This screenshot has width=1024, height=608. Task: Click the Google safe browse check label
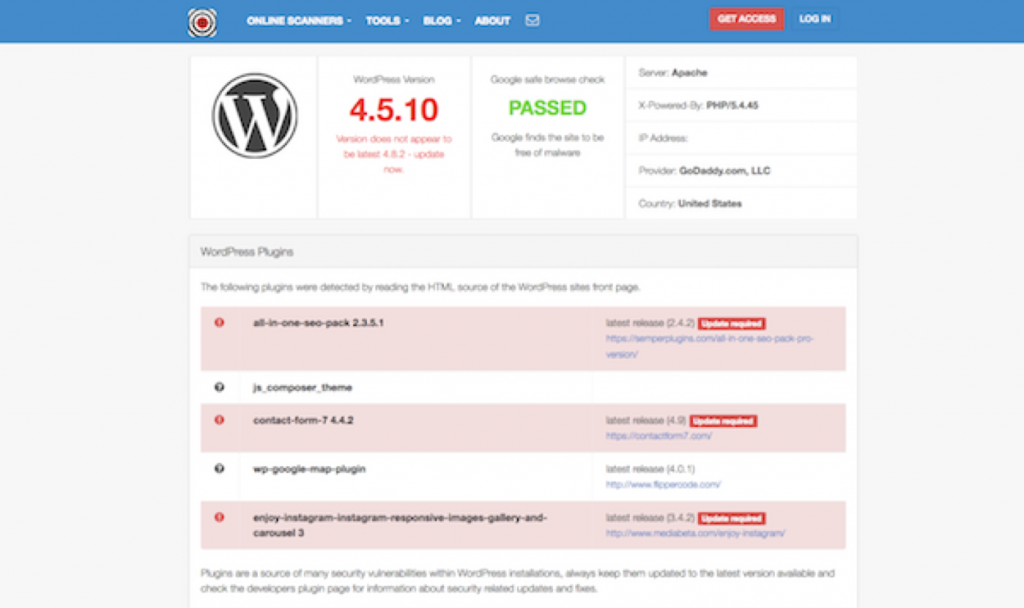(x=547, y=80)
